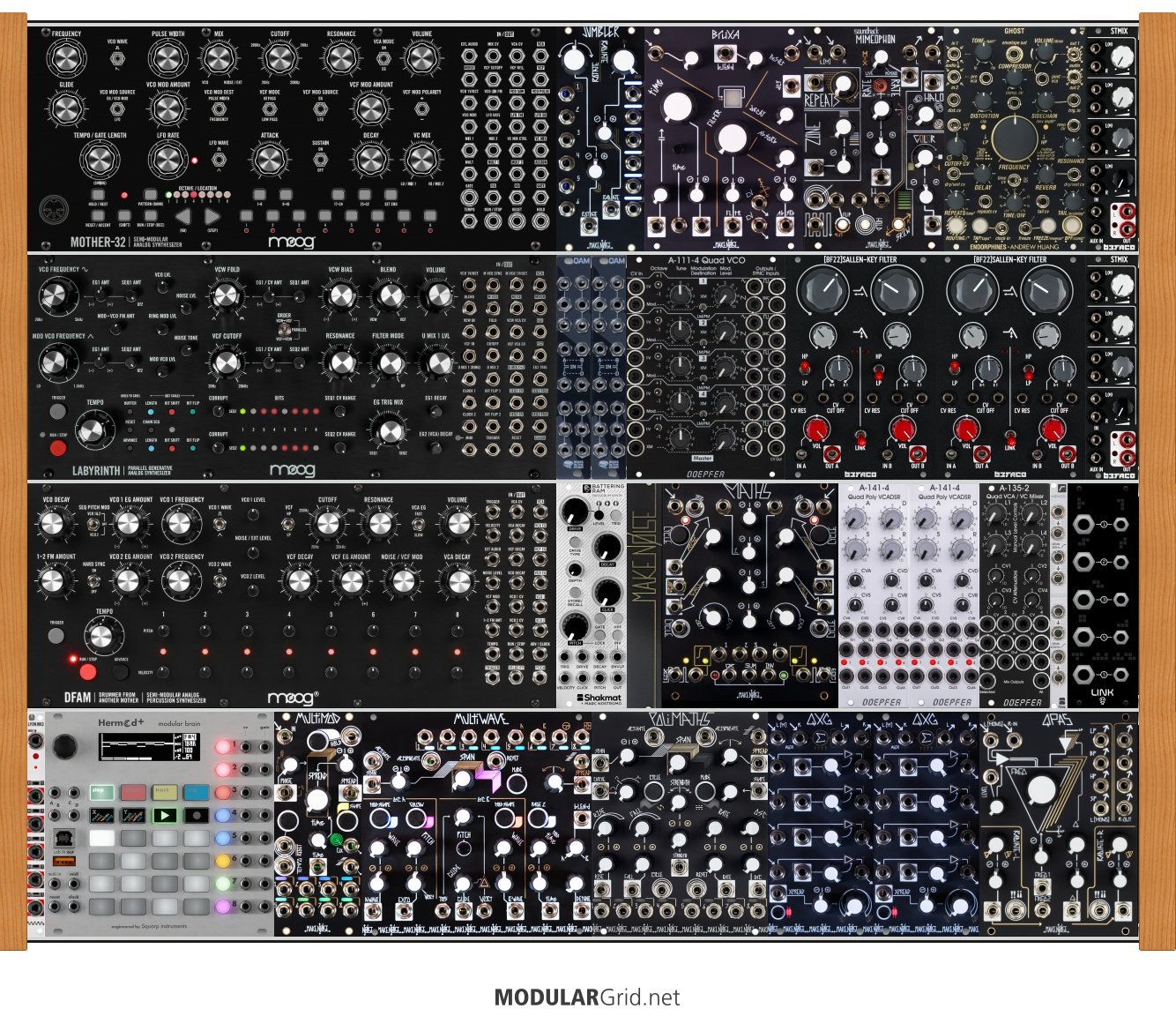Click the DFAM VCA DECAY knob

[458, 582]
